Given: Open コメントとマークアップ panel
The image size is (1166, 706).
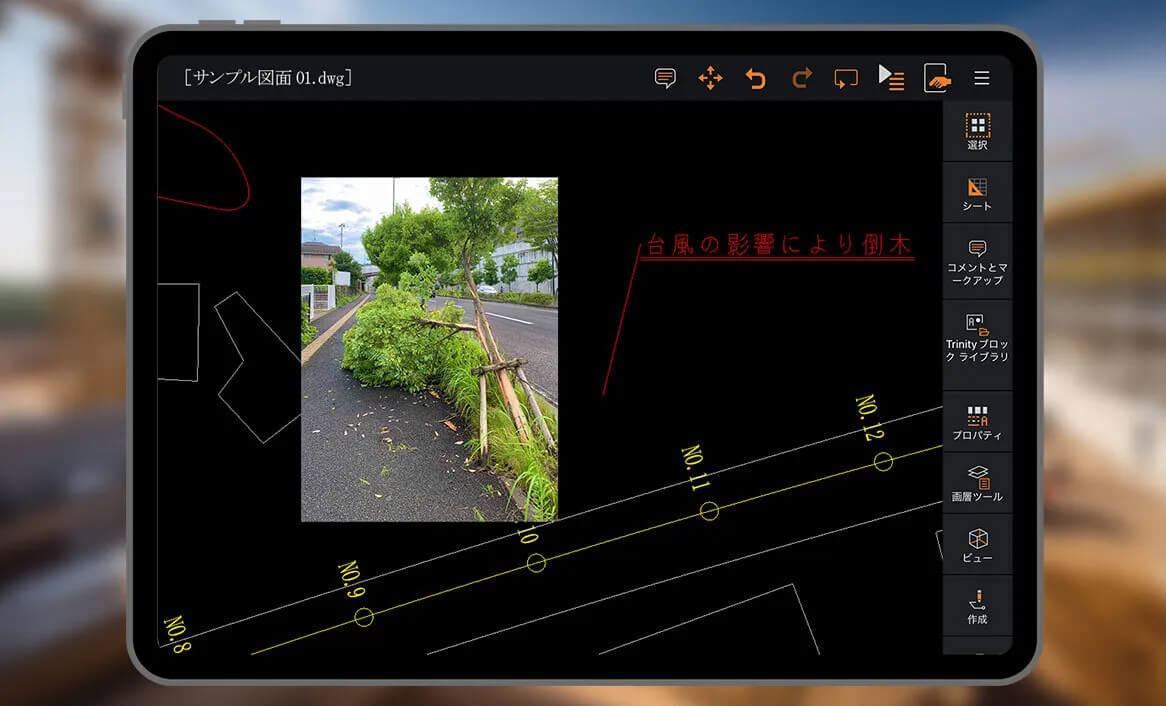Looking at the screenshot, I should click(x=977, y=261).
